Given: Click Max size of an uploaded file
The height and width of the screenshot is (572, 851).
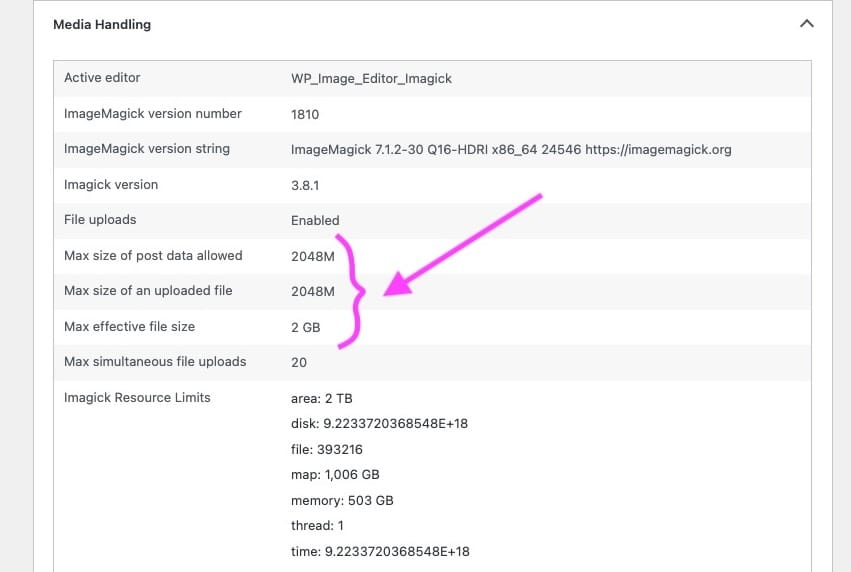Looking at the screenshot, I should coord(148,291).
